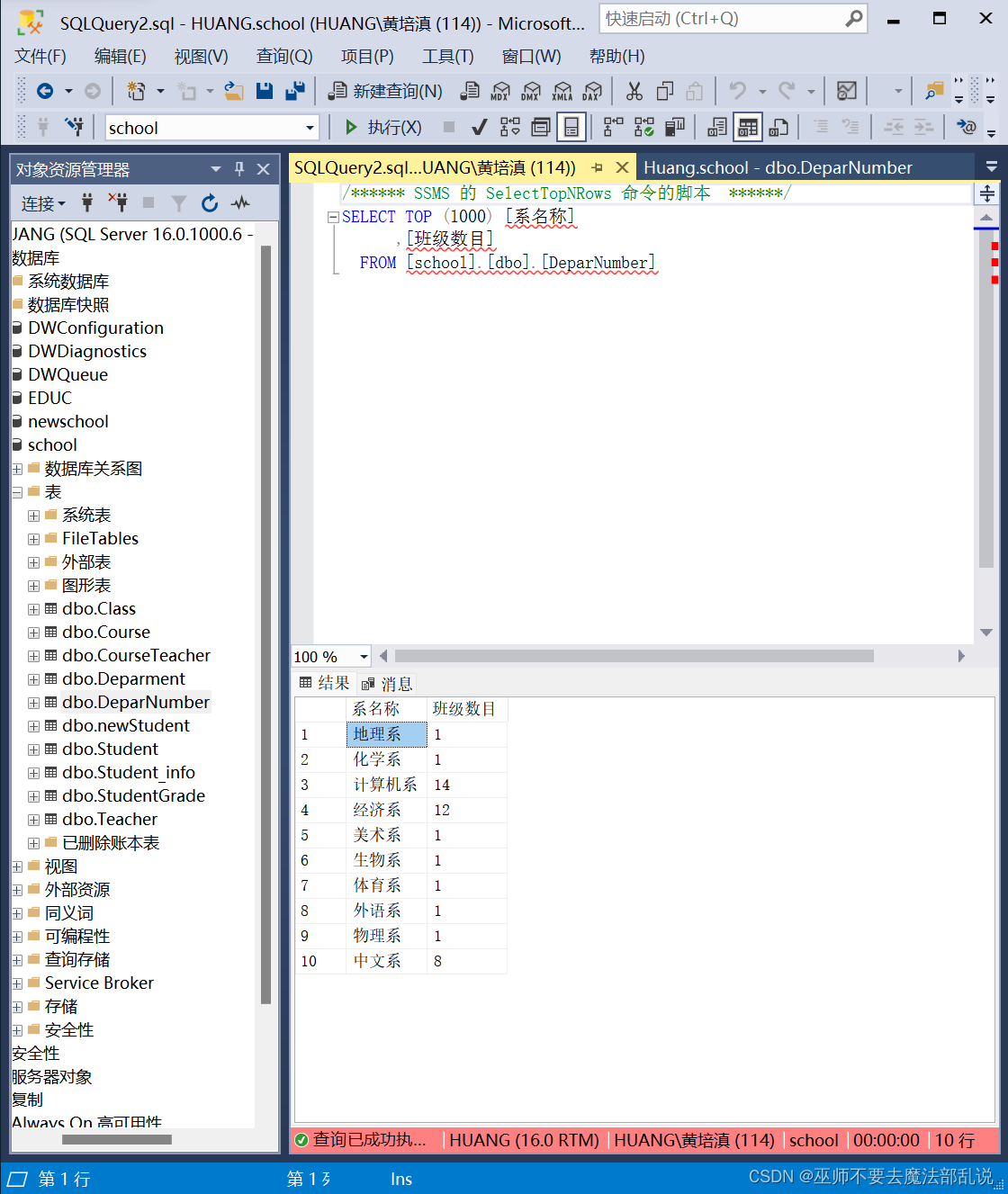Viewport: 1008px width, 1194px height.
Task: Toggle the Object Explorer pin icon
Action: (239, 169)
